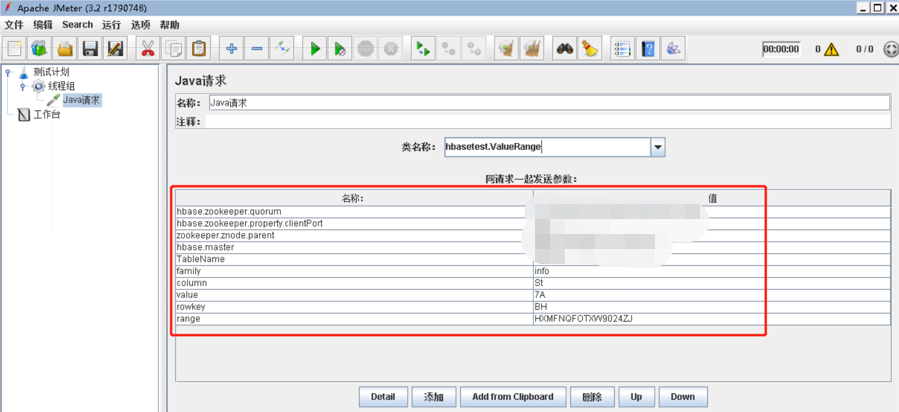Select the TableName parameter cell
899x412 pixels.
point(354,259)
